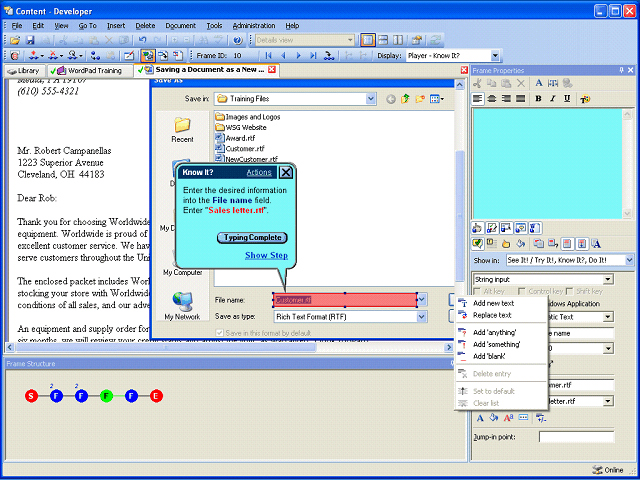
Task: Click the horizontal scrollbar thumb under the document view
Action: 165,347
